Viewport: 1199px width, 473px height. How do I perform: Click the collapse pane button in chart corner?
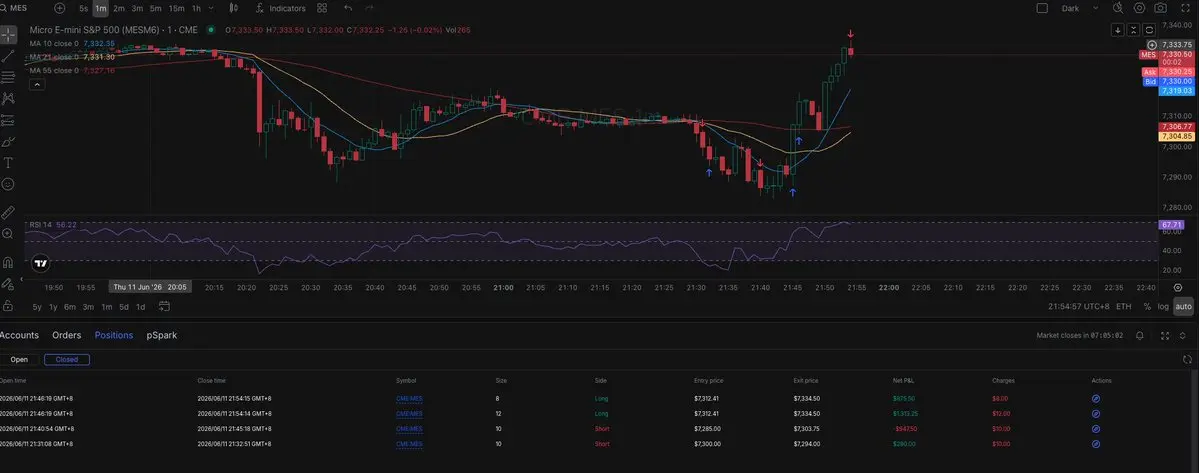(1133, 30)
